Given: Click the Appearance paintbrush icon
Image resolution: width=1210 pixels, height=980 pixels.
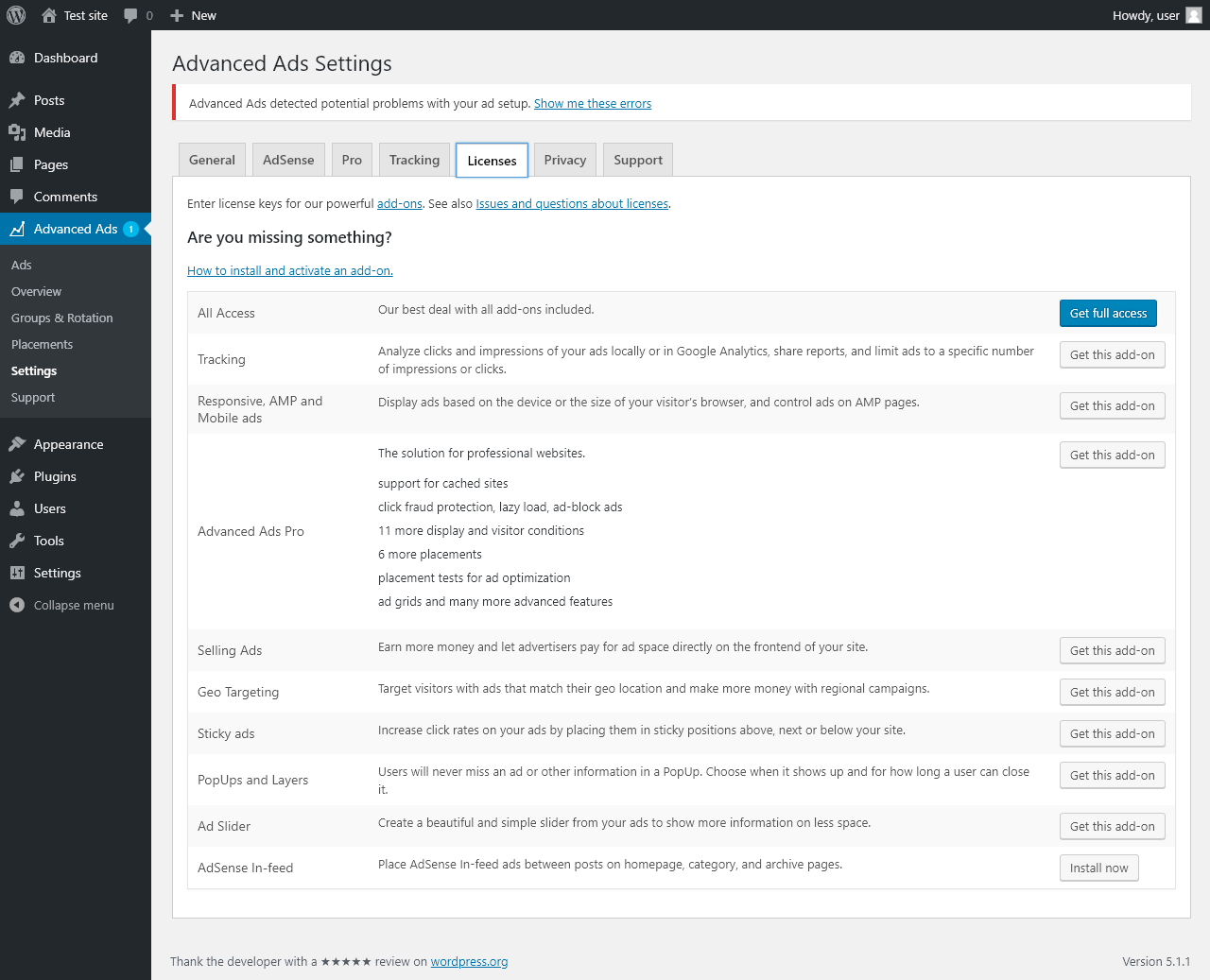Looking at the screenshot, I should [17, 444].
